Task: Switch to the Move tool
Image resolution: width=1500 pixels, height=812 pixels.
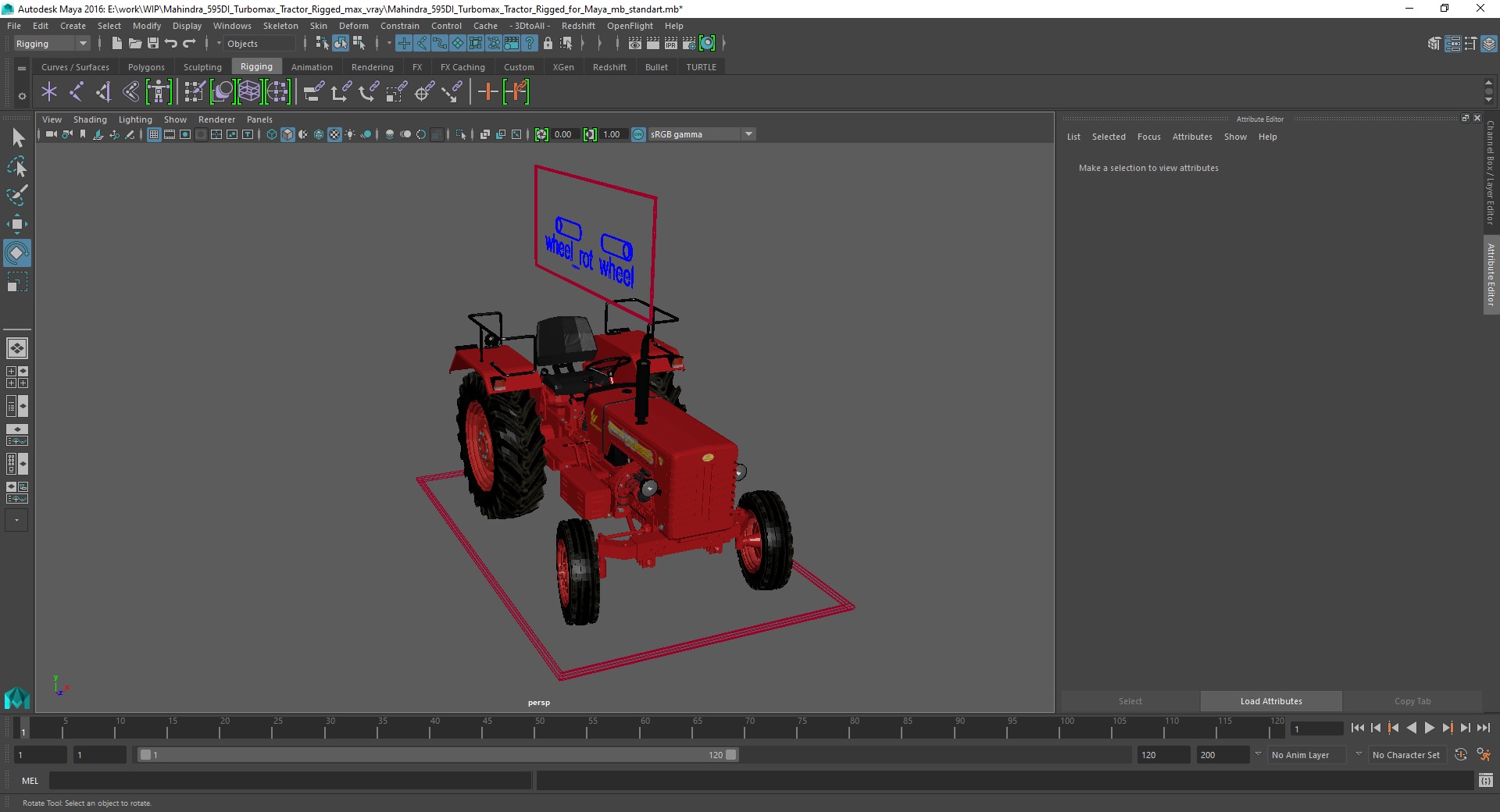Action: [17, 224]
